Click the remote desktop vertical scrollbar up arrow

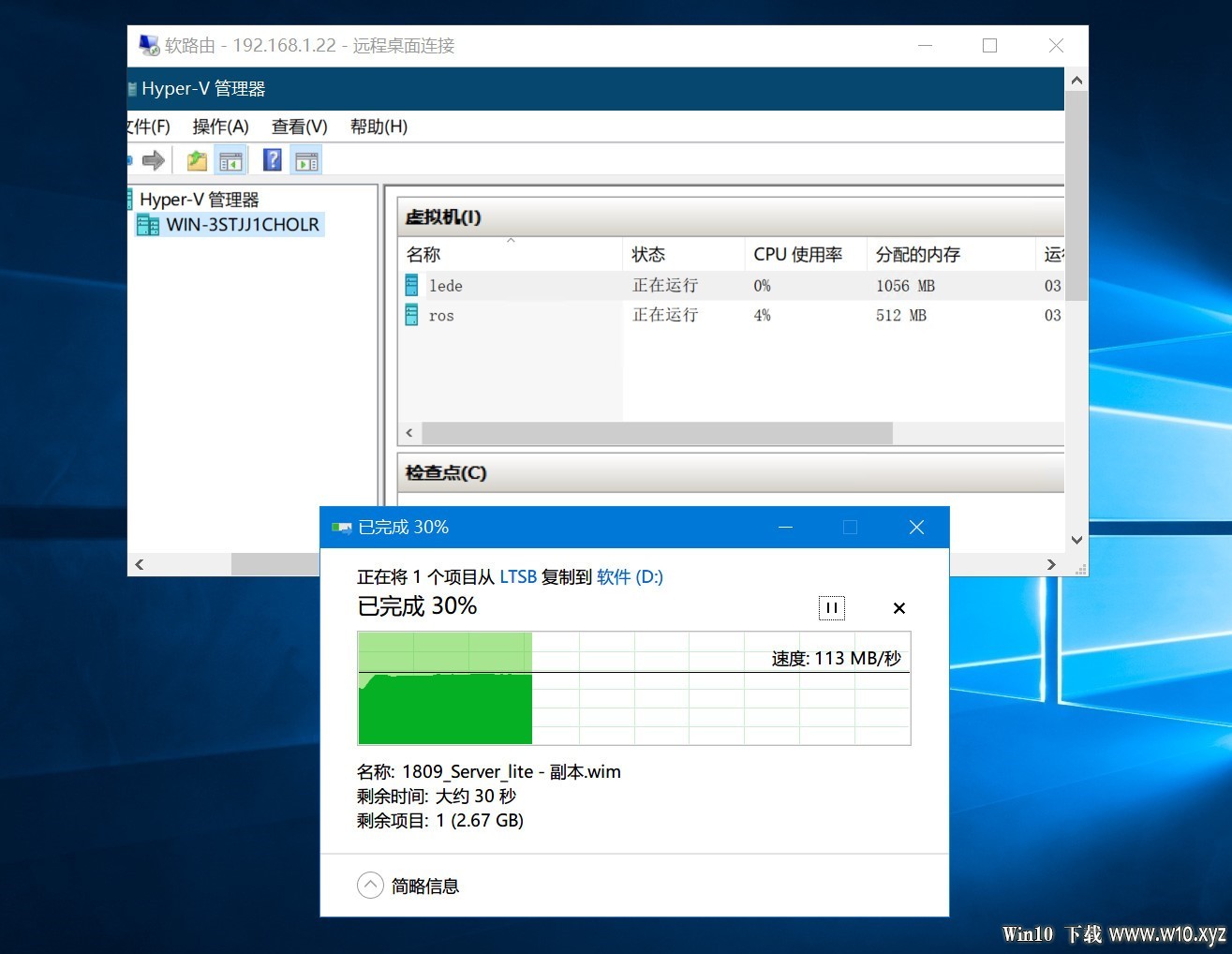click(1076, 80)
